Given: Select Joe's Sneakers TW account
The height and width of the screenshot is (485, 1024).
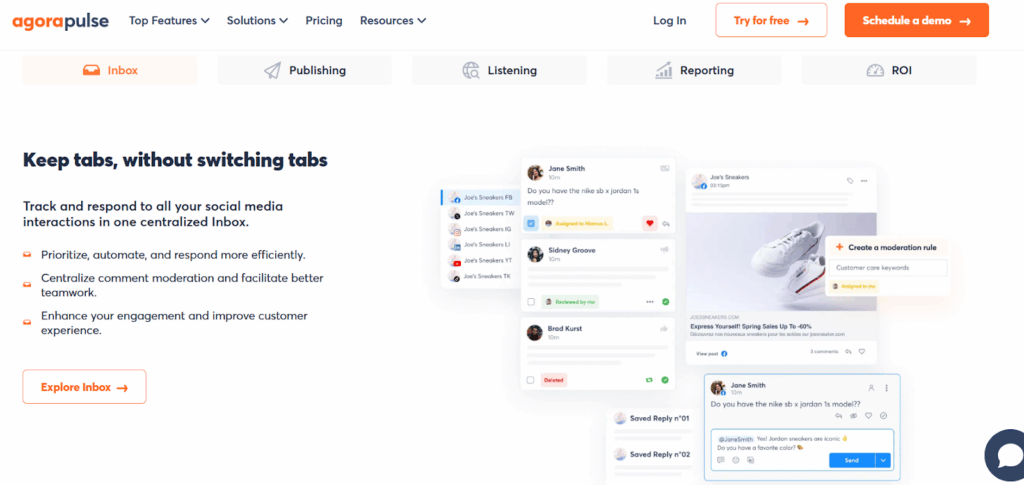Looking at the screenshot, I should tap(481, 213).
